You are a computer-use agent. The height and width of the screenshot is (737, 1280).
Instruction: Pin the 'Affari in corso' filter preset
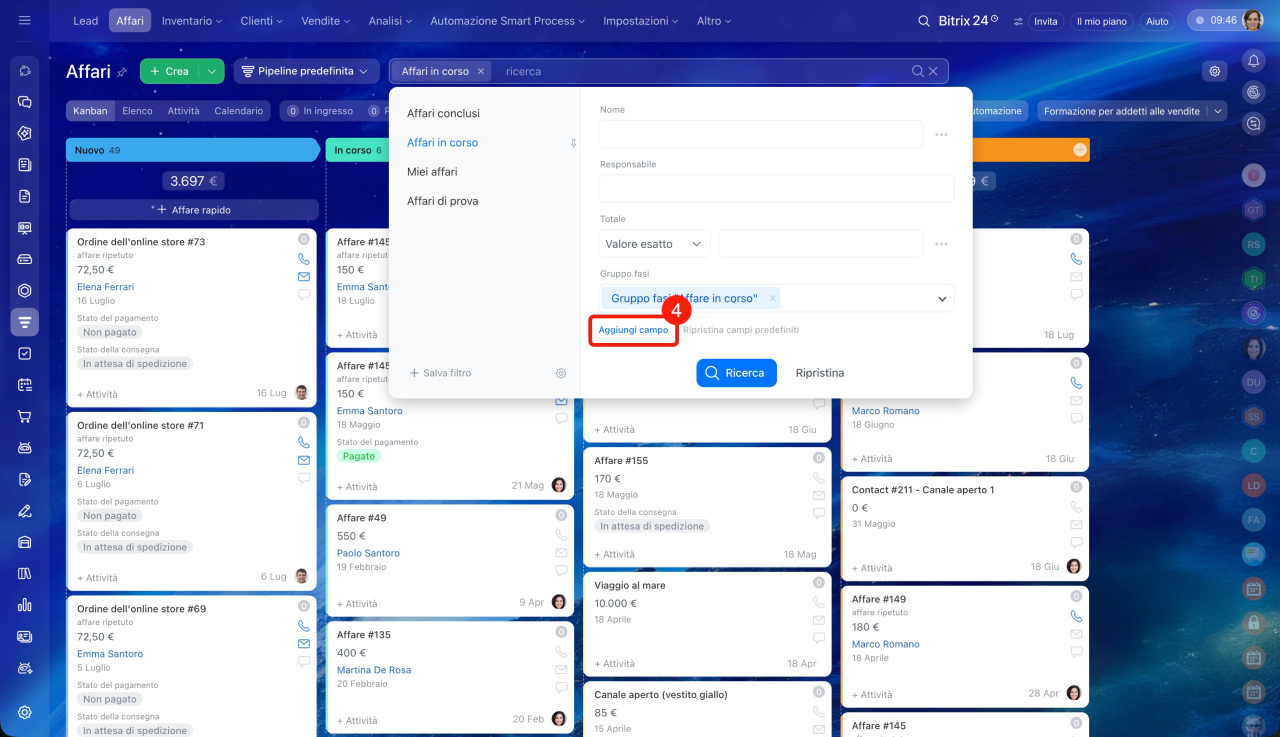pyautogui.click(x=573, y=143)
